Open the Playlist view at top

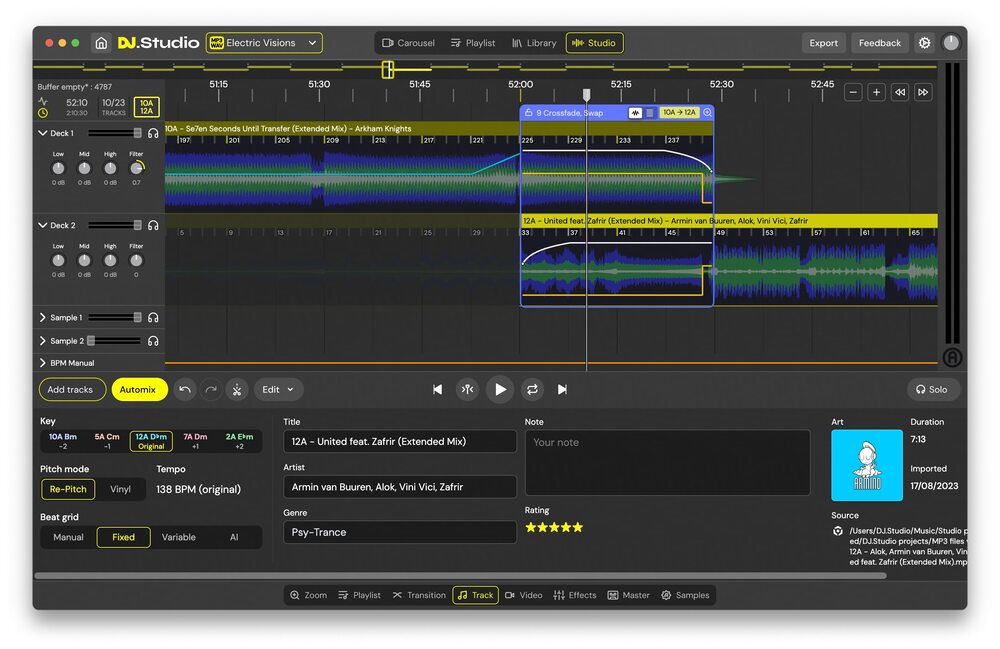pos(472,43)
